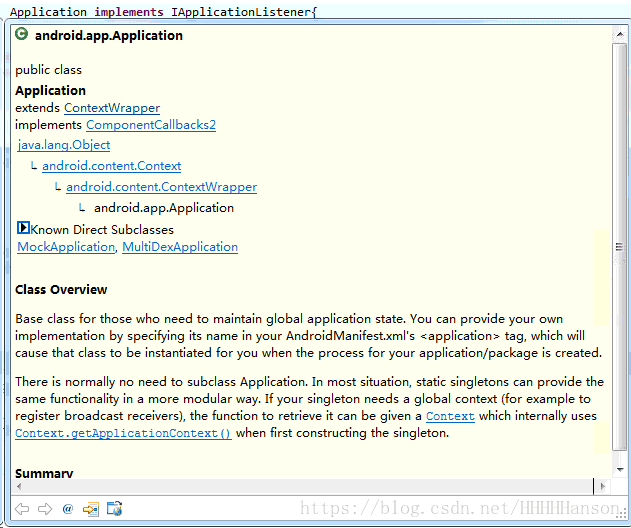
Task: Click the Forward arrow in Javadoc toolbar
Action: pyautogui.click(x=45, y=509)
